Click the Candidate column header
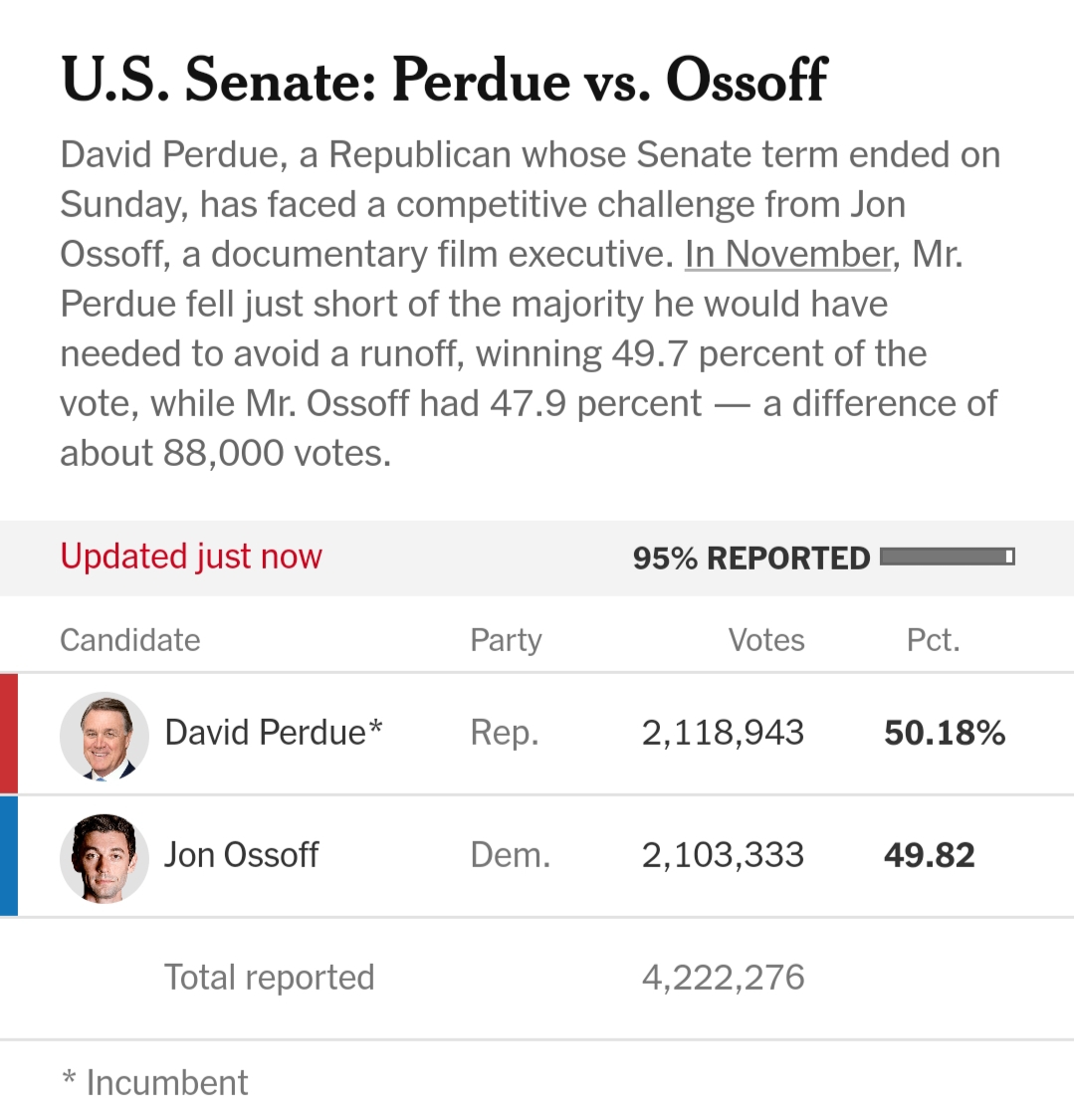Screen dimensions: 1074x1120 tap(130, 640)
